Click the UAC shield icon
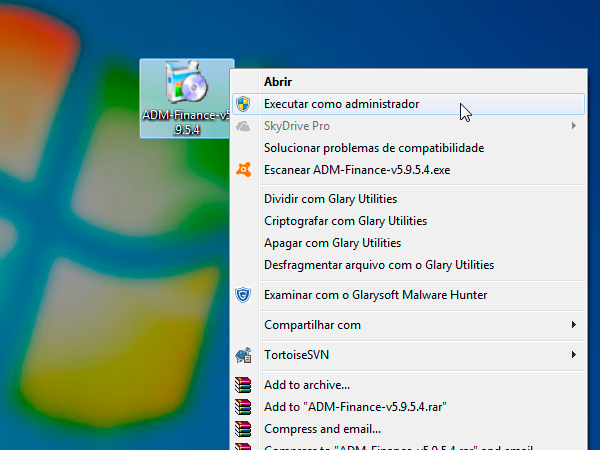 click(x=243, y=104)
